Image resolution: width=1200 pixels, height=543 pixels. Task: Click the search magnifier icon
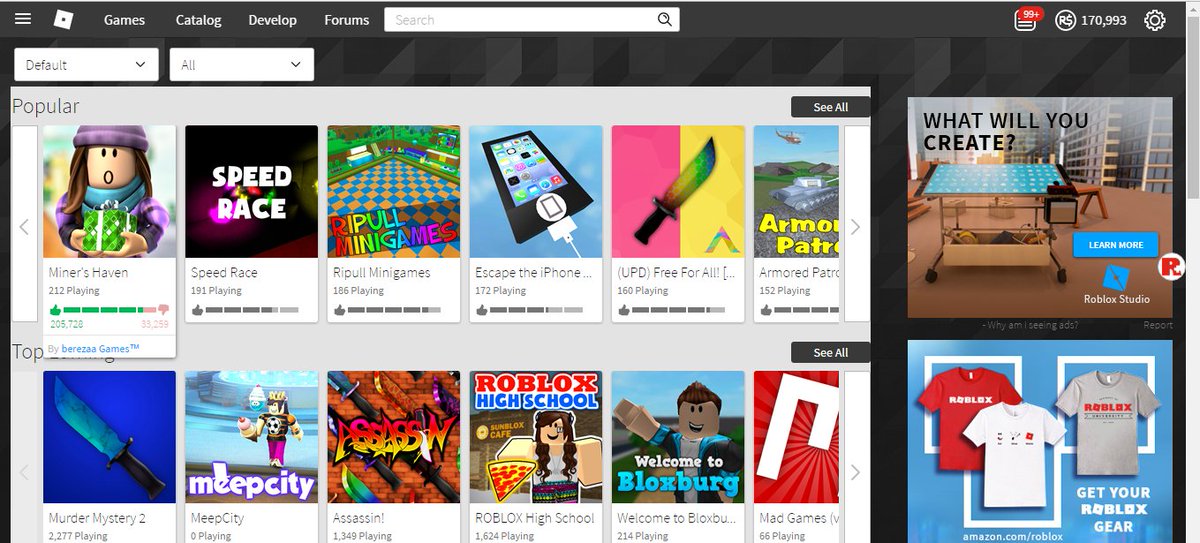[665, 19]
